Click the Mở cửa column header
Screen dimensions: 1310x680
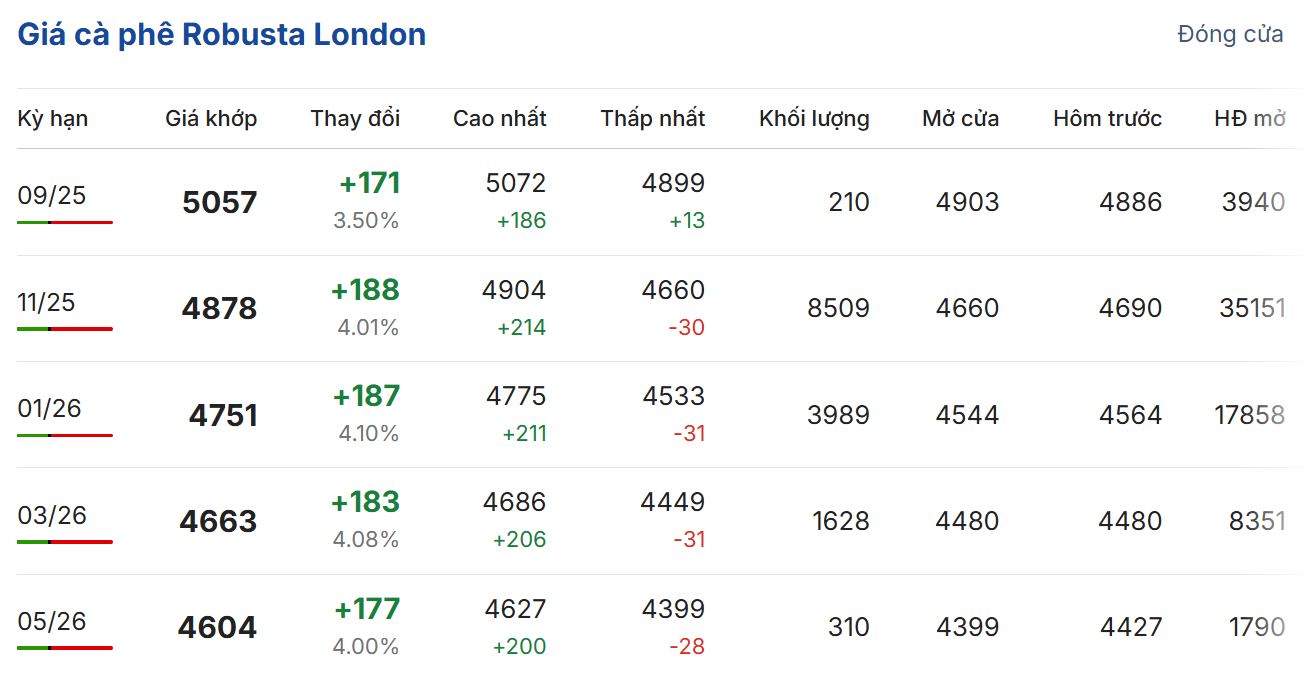tap(960, 119)
